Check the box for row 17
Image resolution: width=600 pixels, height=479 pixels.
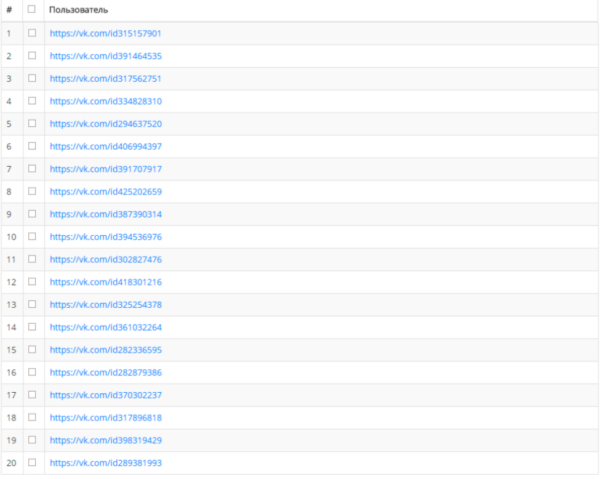[x=32, y=394]
